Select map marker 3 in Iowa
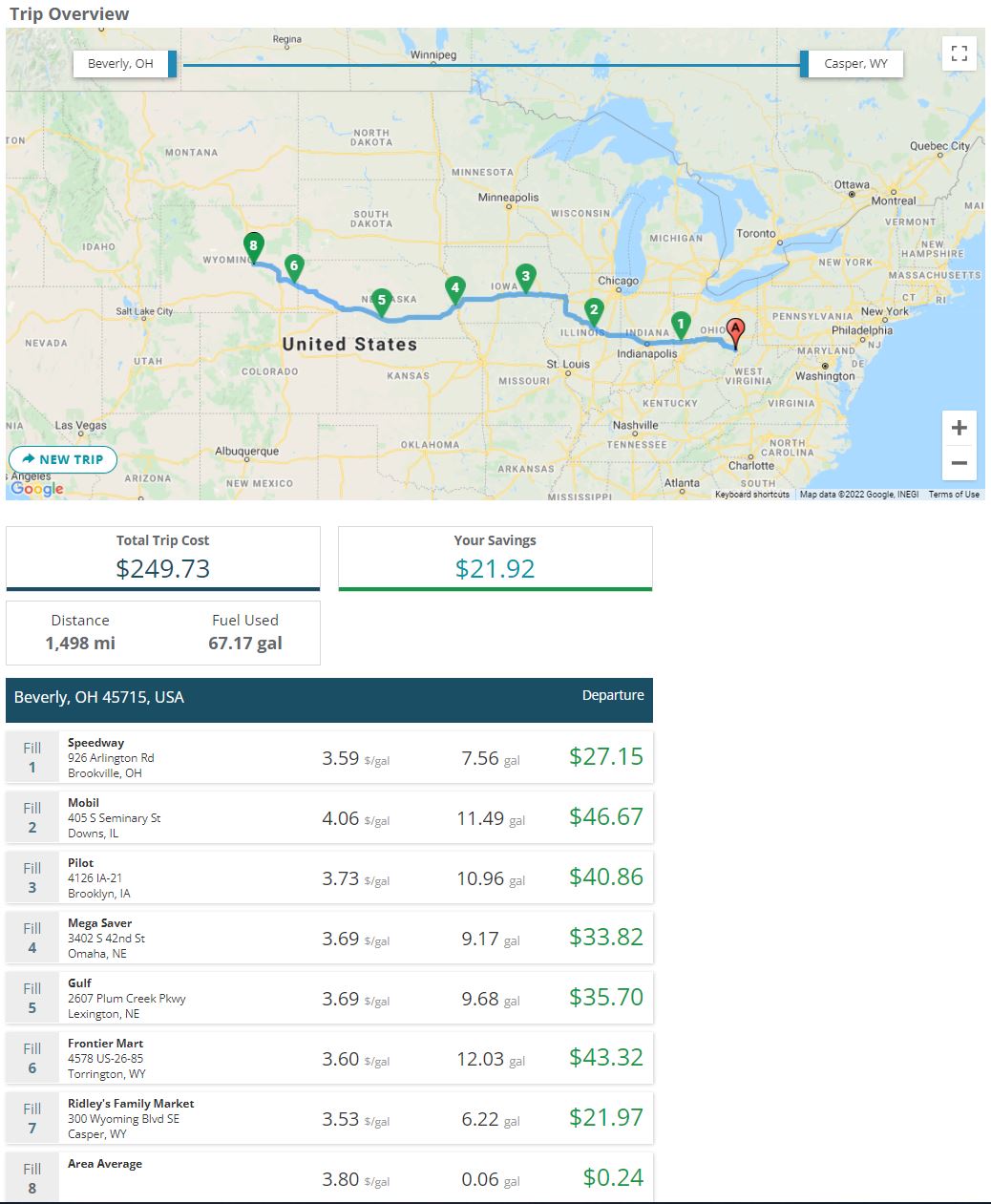Image resolution: width=991 pixels, height=1204 pixels. coord(525,277)
